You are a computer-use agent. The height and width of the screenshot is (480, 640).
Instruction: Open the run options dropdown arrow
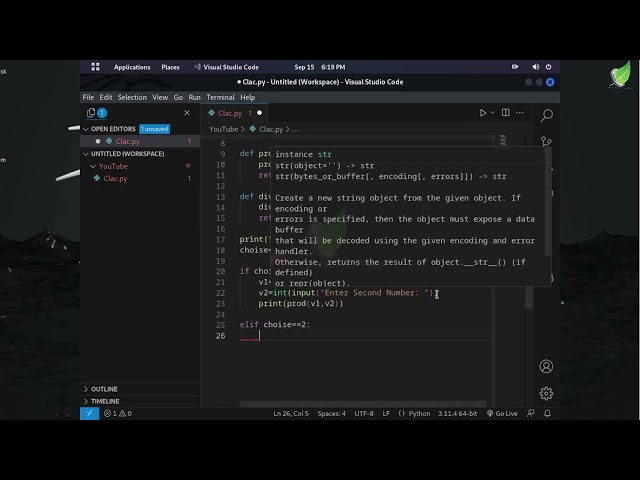click(x=492, y=113)
